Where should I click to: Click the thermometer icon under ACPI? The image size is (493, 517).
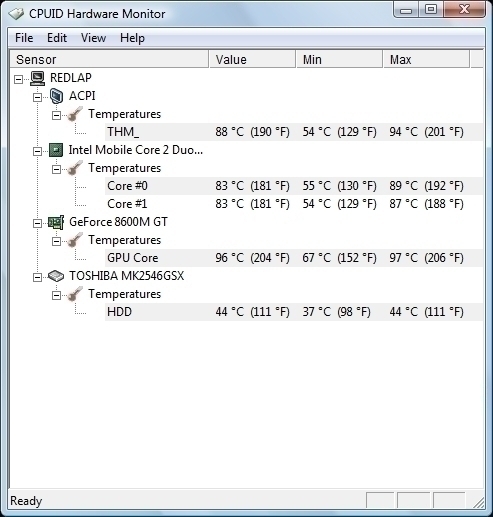(75, 114)
